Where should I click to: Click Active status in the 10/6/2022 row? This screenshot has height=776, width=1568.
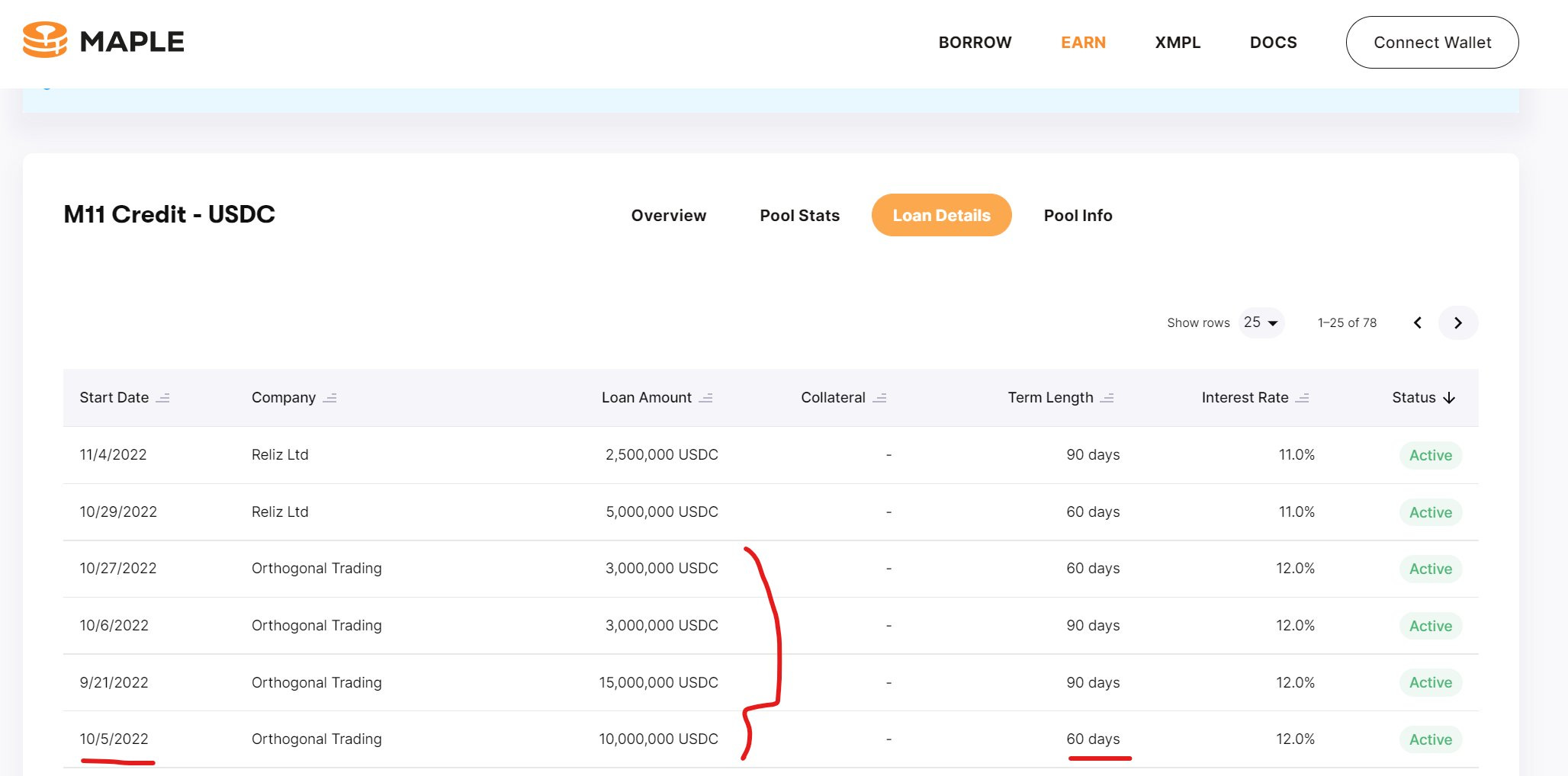tap(1431, 626)
